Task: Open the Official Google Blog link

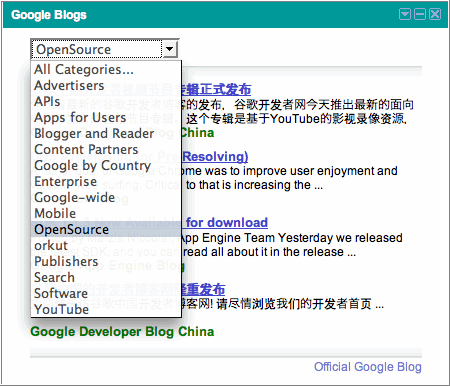Action: [368, 367]
